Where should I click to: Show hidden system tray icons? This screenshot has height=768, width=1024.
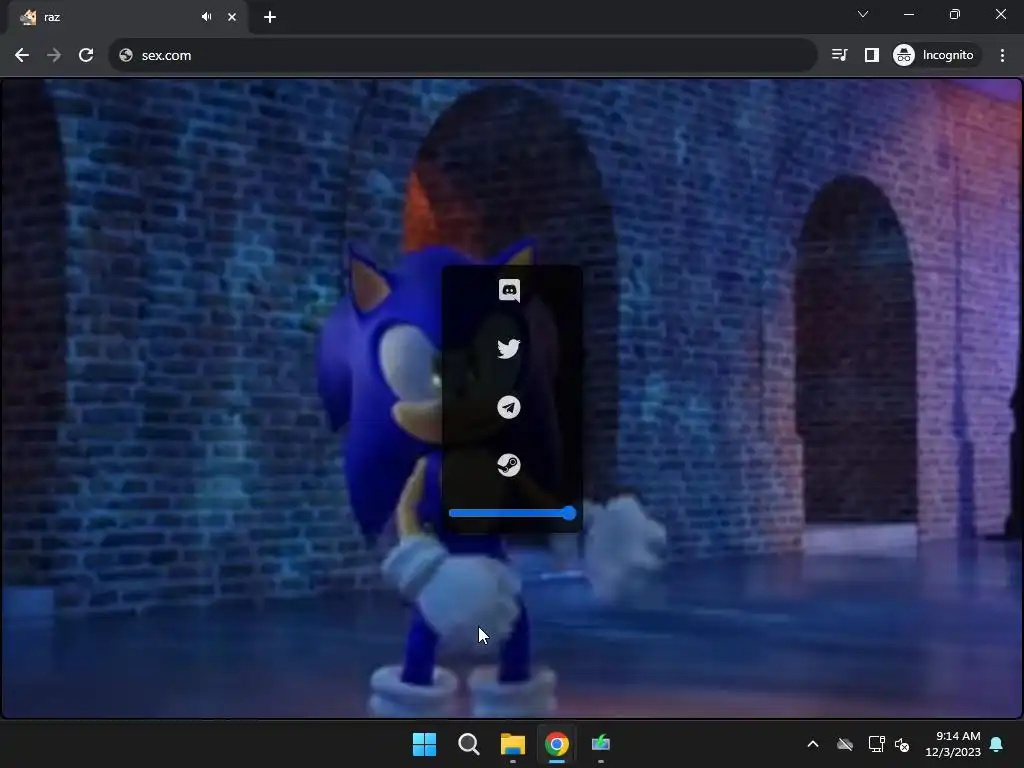click(813, 744)
